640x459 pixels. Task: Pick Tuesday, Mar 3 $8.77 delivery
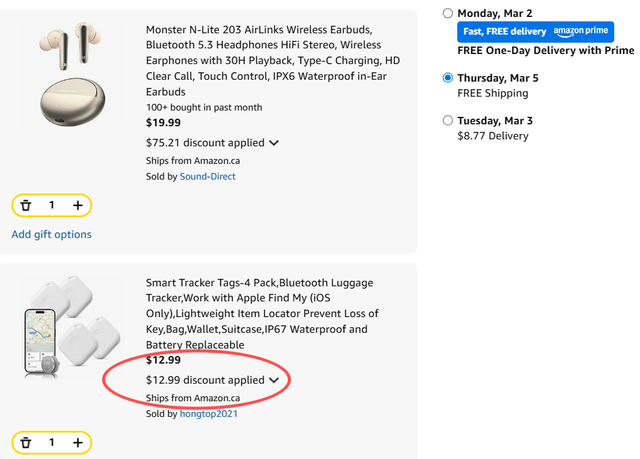point(448,121)
